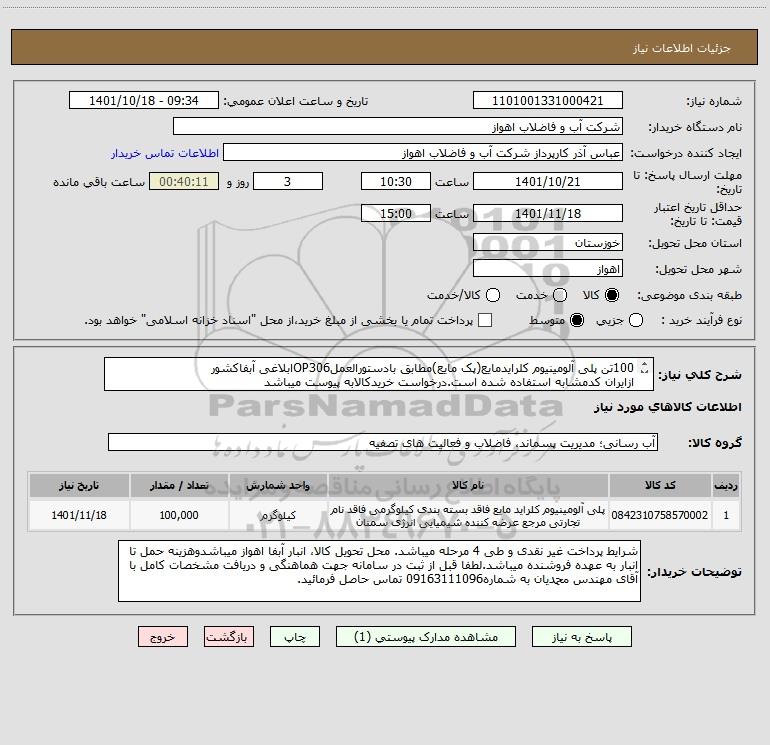The width and height of the screenshot is (770, 745).
Task: Click the days remaining field showing 3
Action: click(288, 181)
